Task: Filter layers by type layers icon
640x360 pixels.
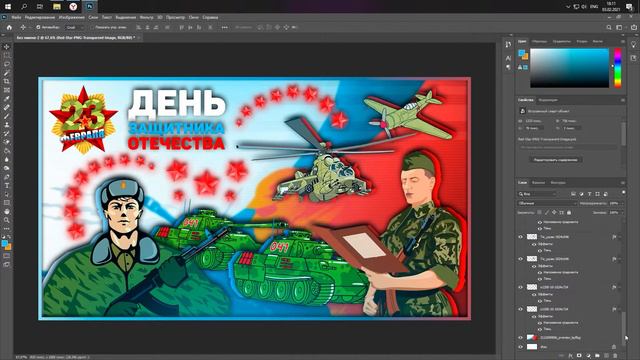Action: 589,194
